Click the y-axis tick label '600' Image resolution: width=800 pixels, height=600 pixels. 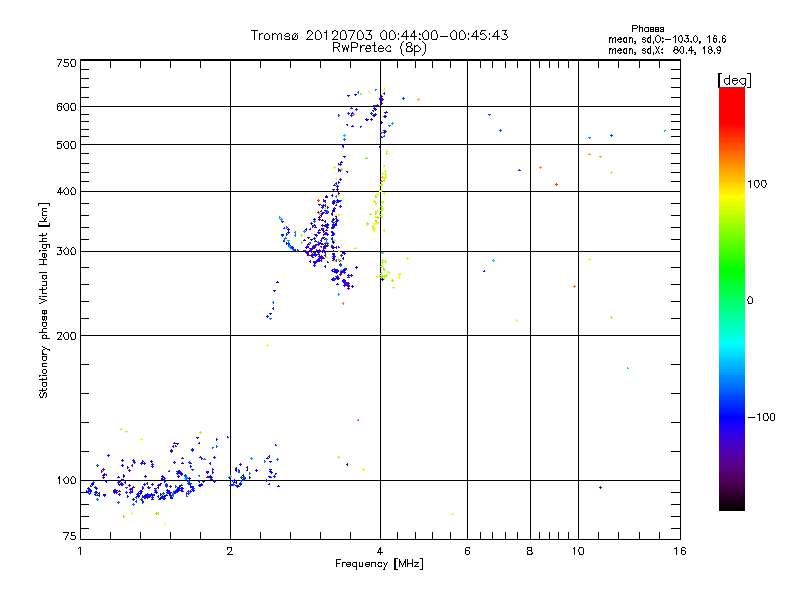[x=66, y=107]
